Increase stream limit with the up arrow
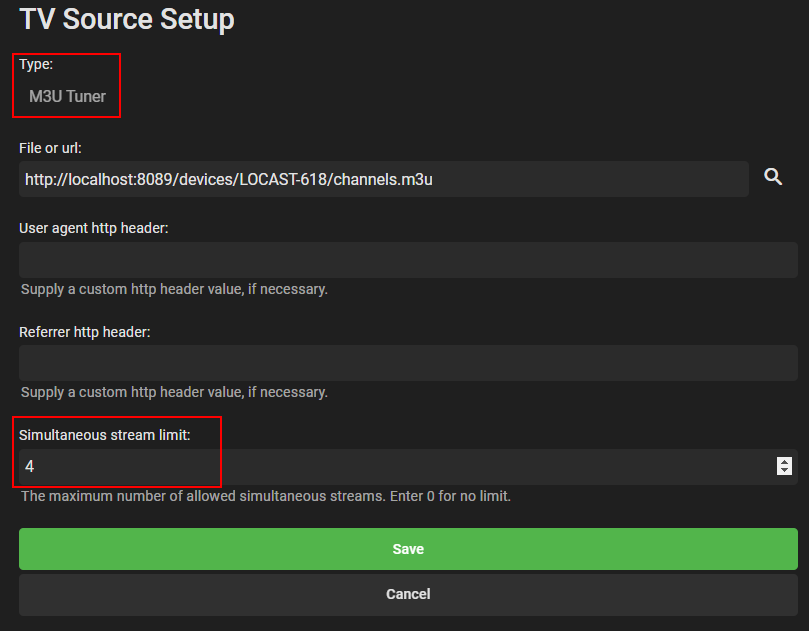Image resolution: width=809 pixels, height=631 pixels. [x=785, y=461]
